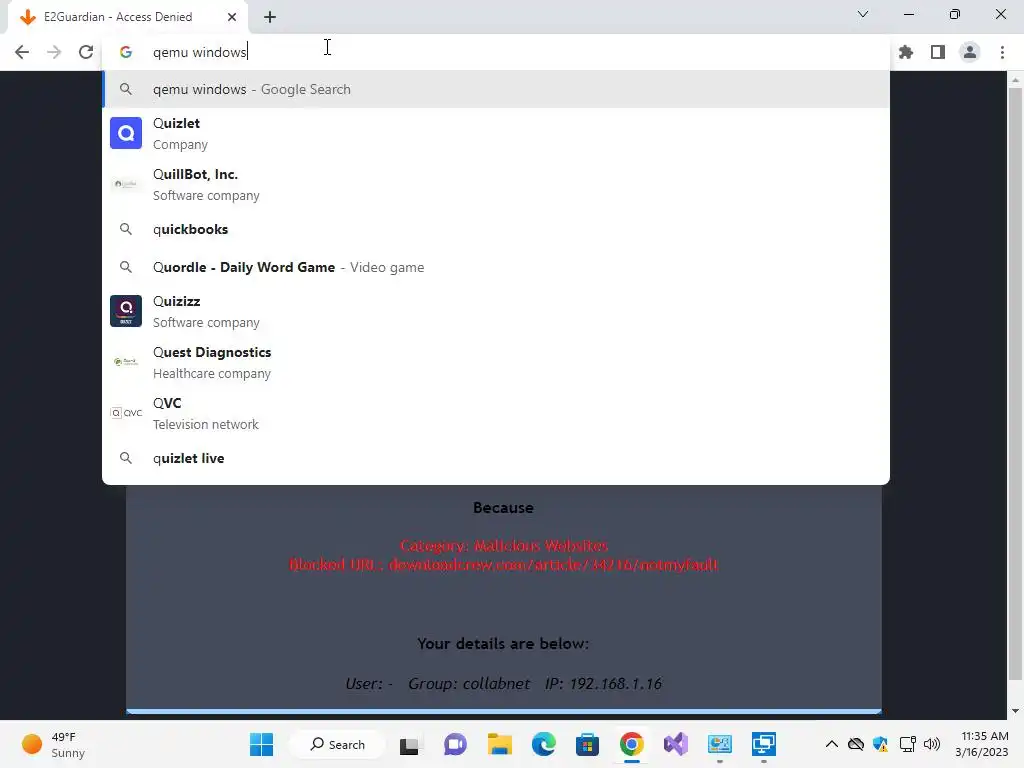The image size is (1024, 768).
Task: Open a new tab with plus button
Action: (x=270, y=18)
